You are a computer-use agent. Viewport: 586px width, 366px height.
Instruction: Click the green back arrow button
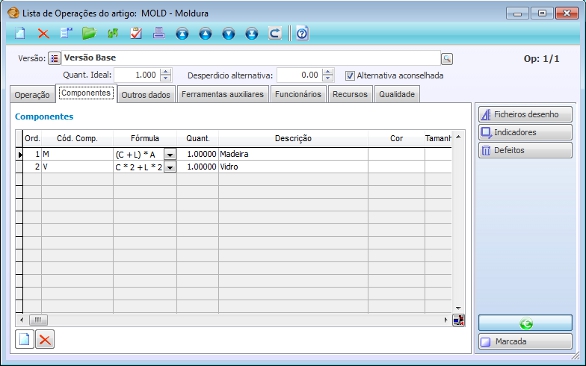click(x=525, y=323)
